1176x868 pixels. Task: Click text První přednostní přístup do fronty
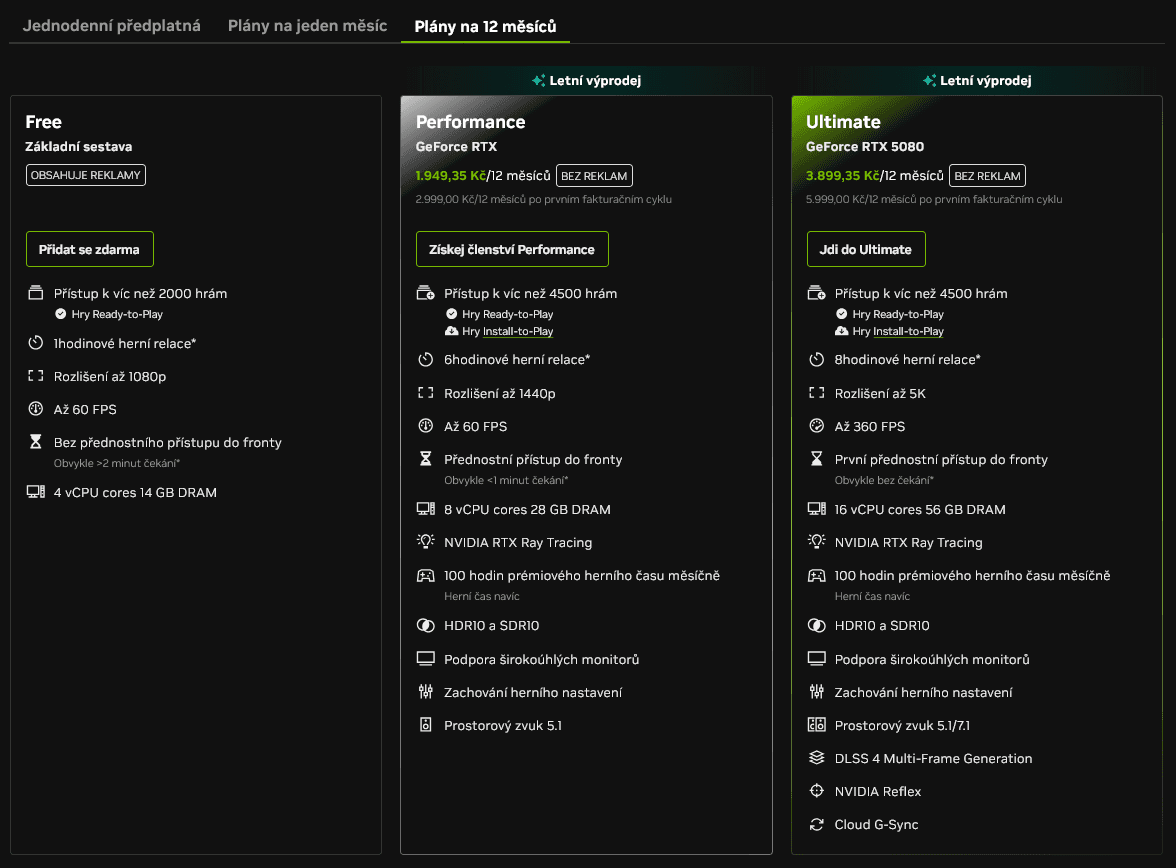coord(940,459)
